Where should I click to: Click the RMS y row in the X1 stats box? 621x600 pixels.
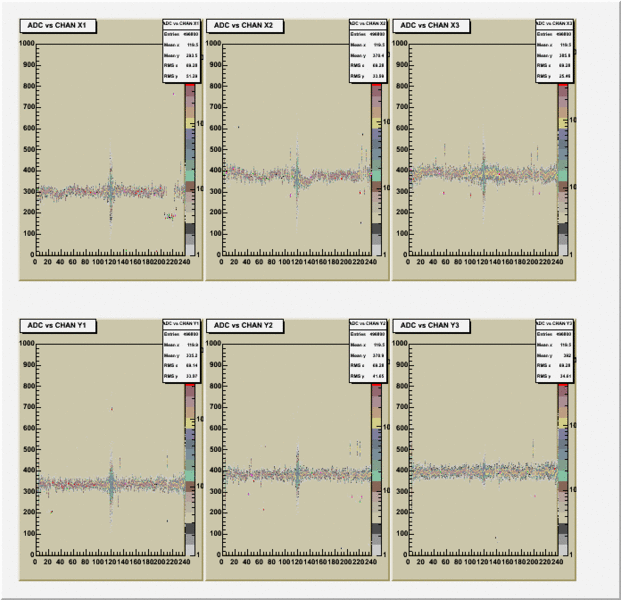coord(181,76)
